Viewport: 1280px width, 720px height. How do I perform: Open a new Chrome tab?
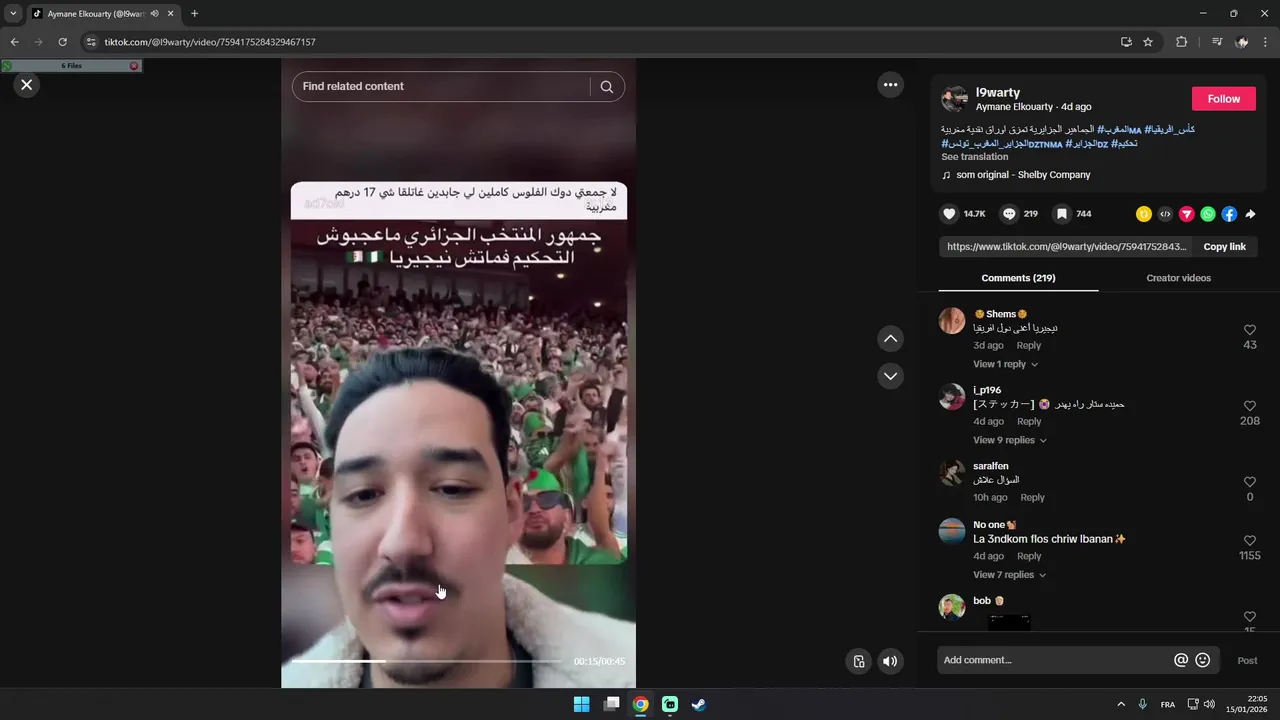click(194, 14)
